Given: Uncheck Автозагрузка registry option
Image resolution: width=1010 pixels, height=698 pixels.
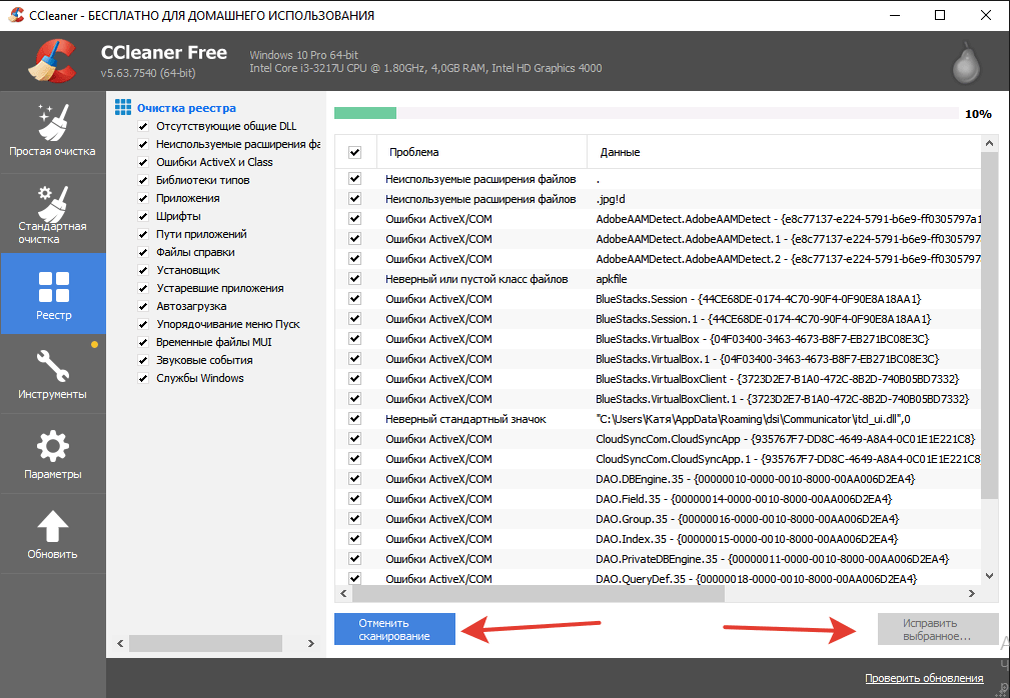Looking at the screenshot, I should coord(143,307).
